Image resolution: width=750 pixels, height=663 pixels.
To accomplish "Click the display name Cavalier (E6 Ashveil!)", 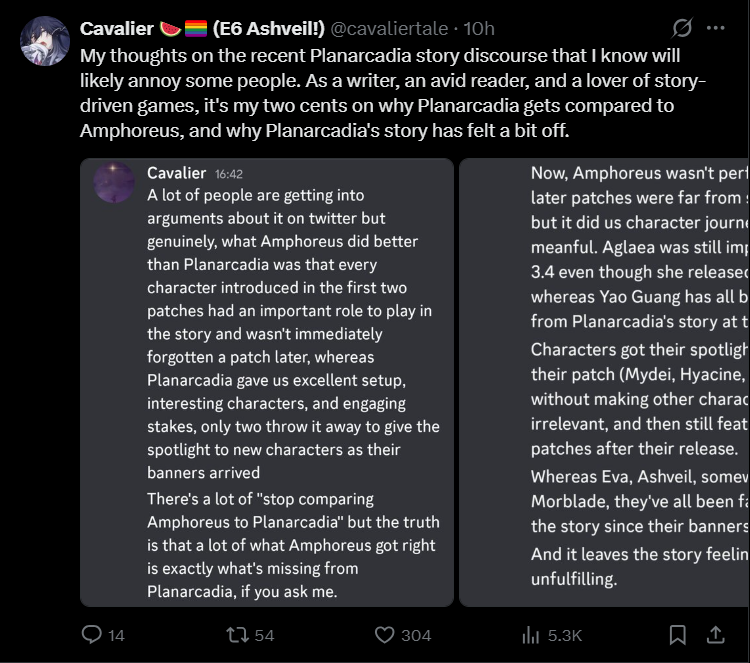I will (x=202, y=29).
